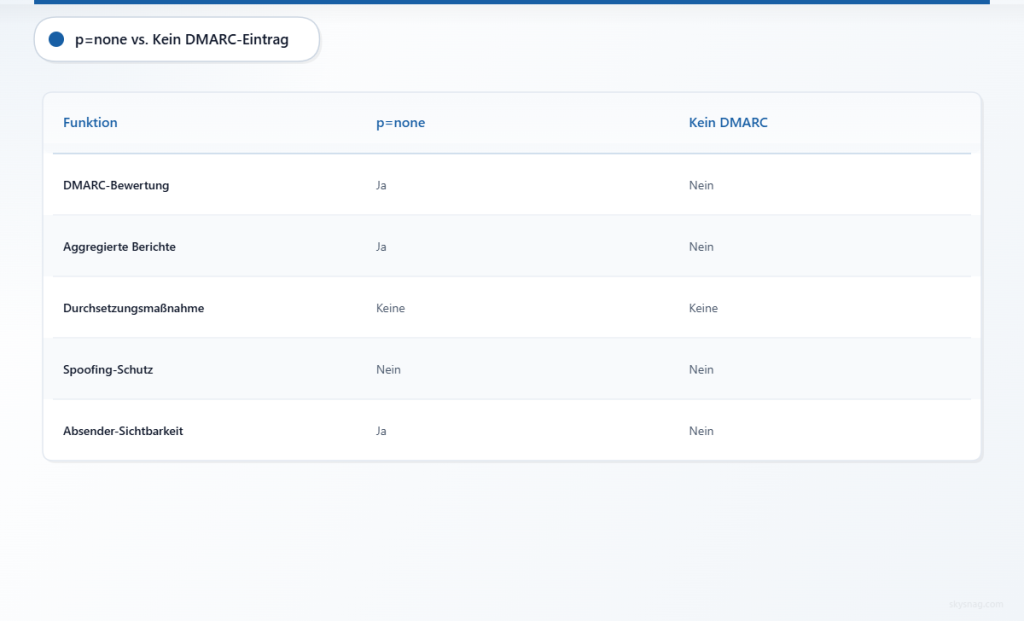Viewport: 1024px width, 621px height.
Task: Select the 'Absender-Sichtbarkeit' row label
Action: click(123, 431)
